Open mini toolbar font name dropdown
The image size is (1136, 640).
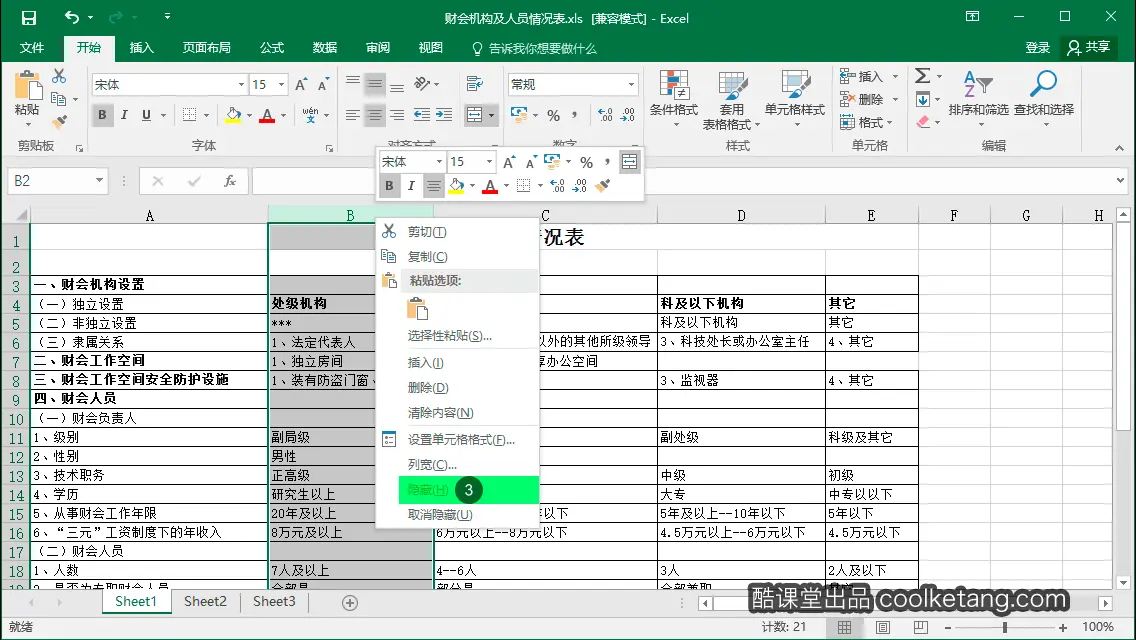tap(439, 162)
